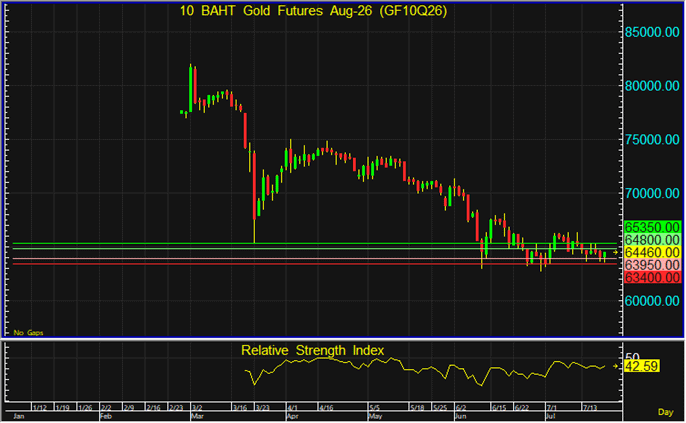The height and width of the screenshot is (423, 686).
Task: Click the 6/15 date label
Action: pyautogui.click(x=499, y=408)
